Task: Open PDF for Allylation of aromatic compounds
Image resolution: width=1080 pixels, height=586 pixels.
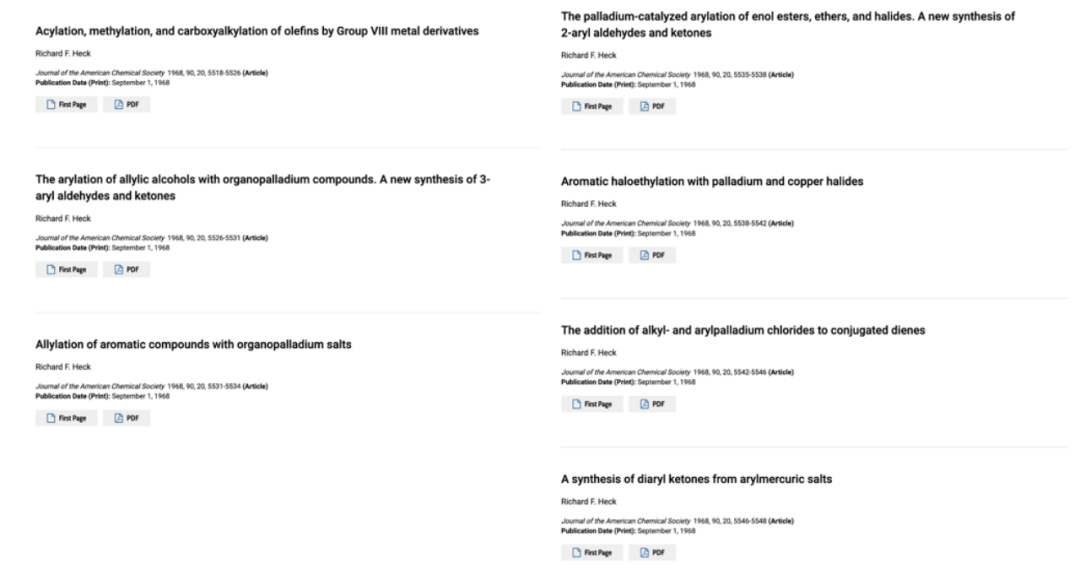Action: click(127, 418)
